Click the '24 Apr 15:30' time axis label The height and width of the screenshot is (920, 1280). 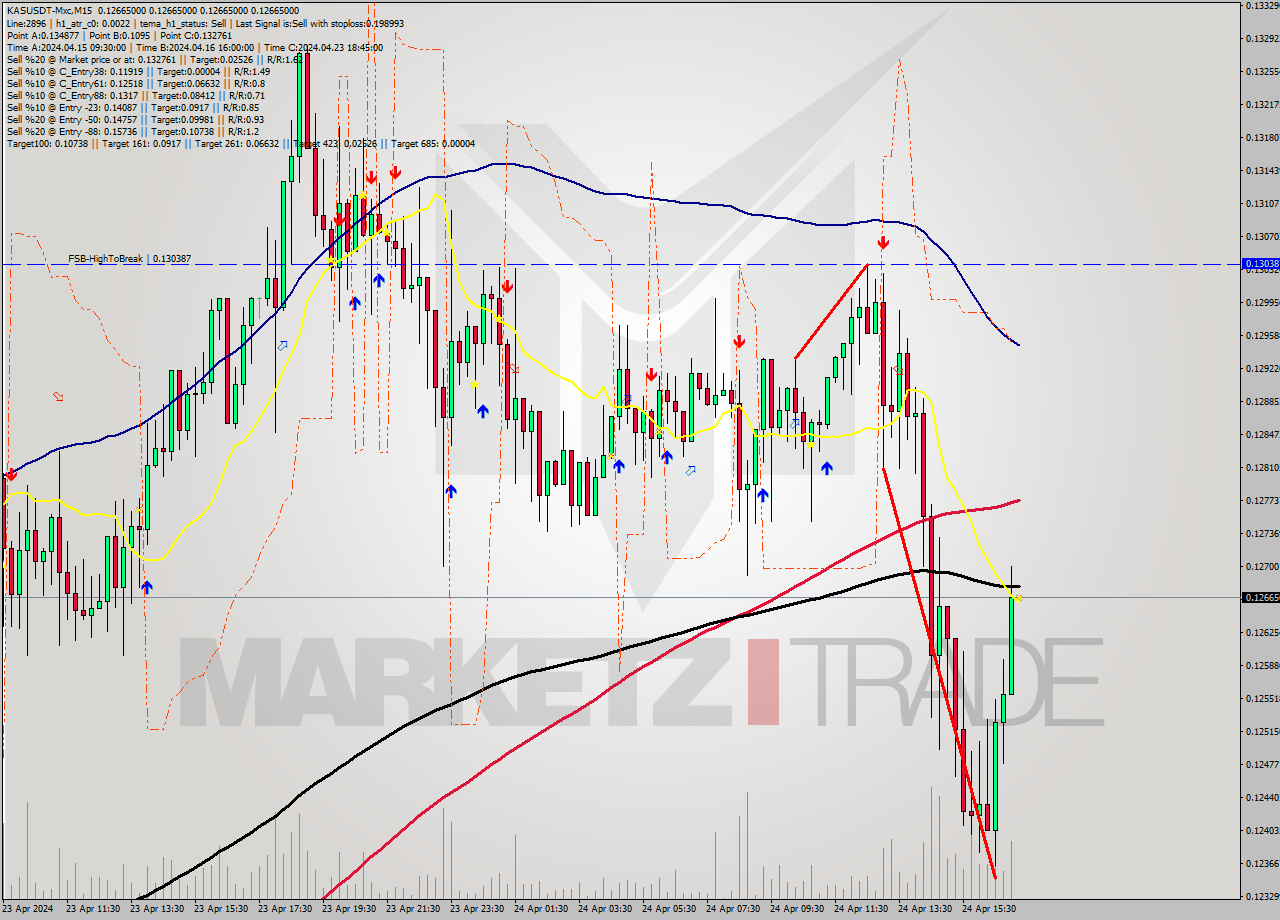[989, 909]
